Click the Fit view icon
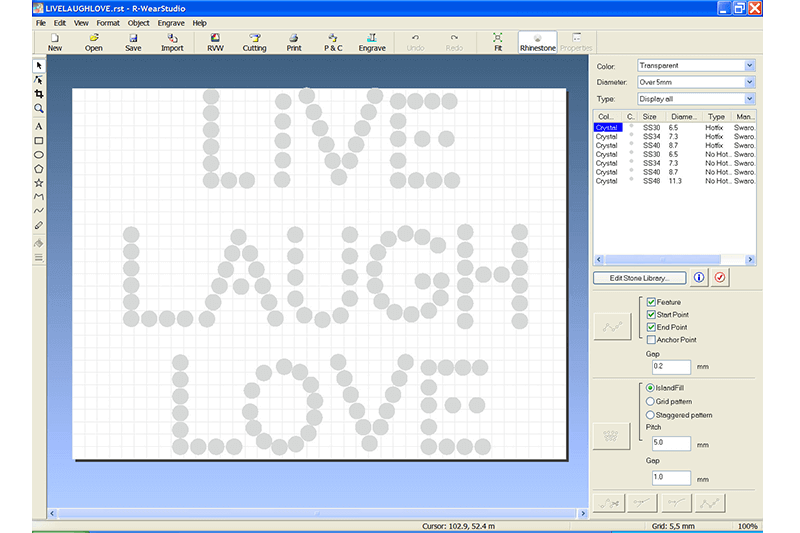The image size is (800, 533). click(x=498, y=42)
